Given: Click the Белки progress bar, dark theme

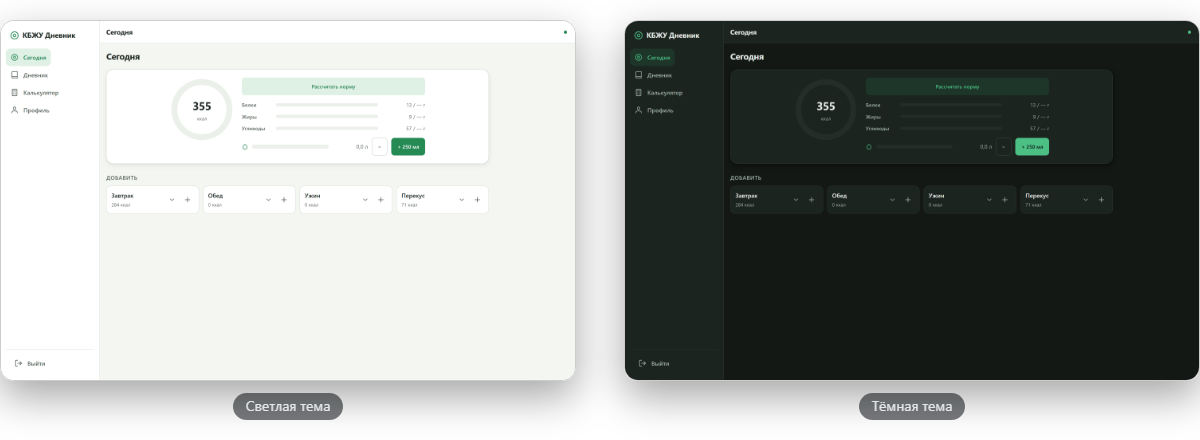Looking at the screenshot, I should 951,104.
